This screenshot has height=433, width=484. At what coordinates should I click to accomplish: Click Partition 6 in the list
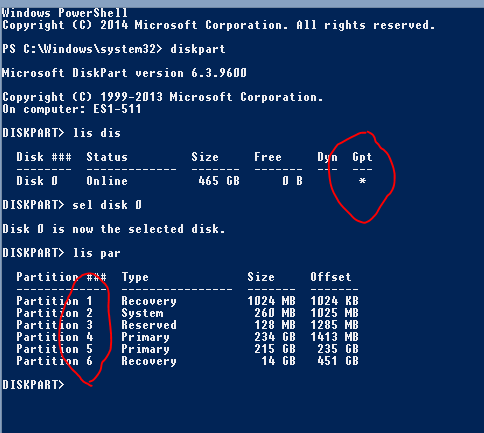(54, 361)
